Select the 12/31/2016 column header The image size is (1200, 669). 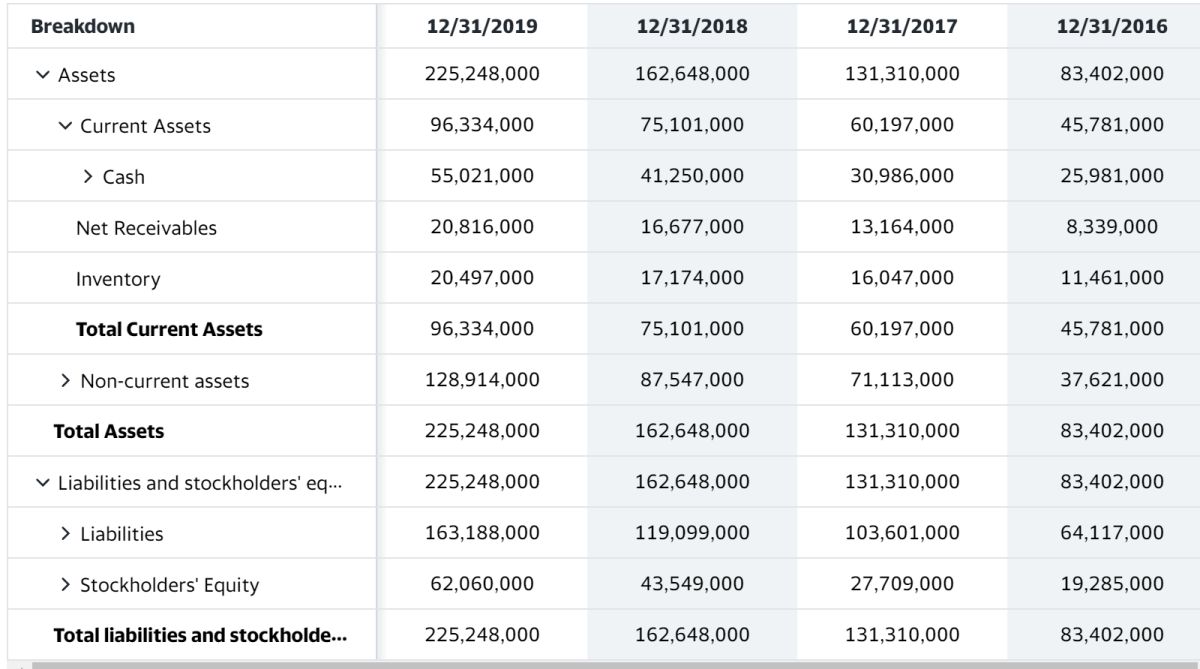(x=1112, y=27)
